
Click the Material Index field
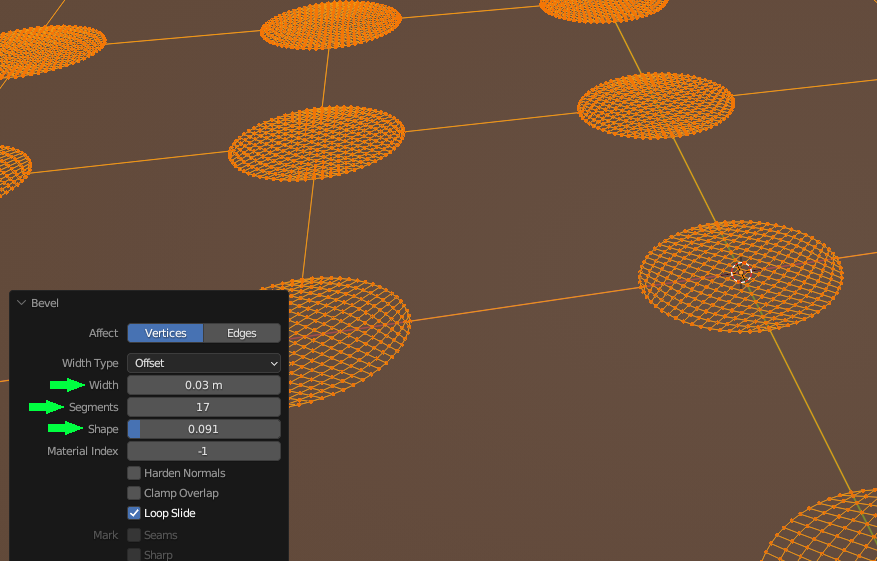[x=204, y=451]
